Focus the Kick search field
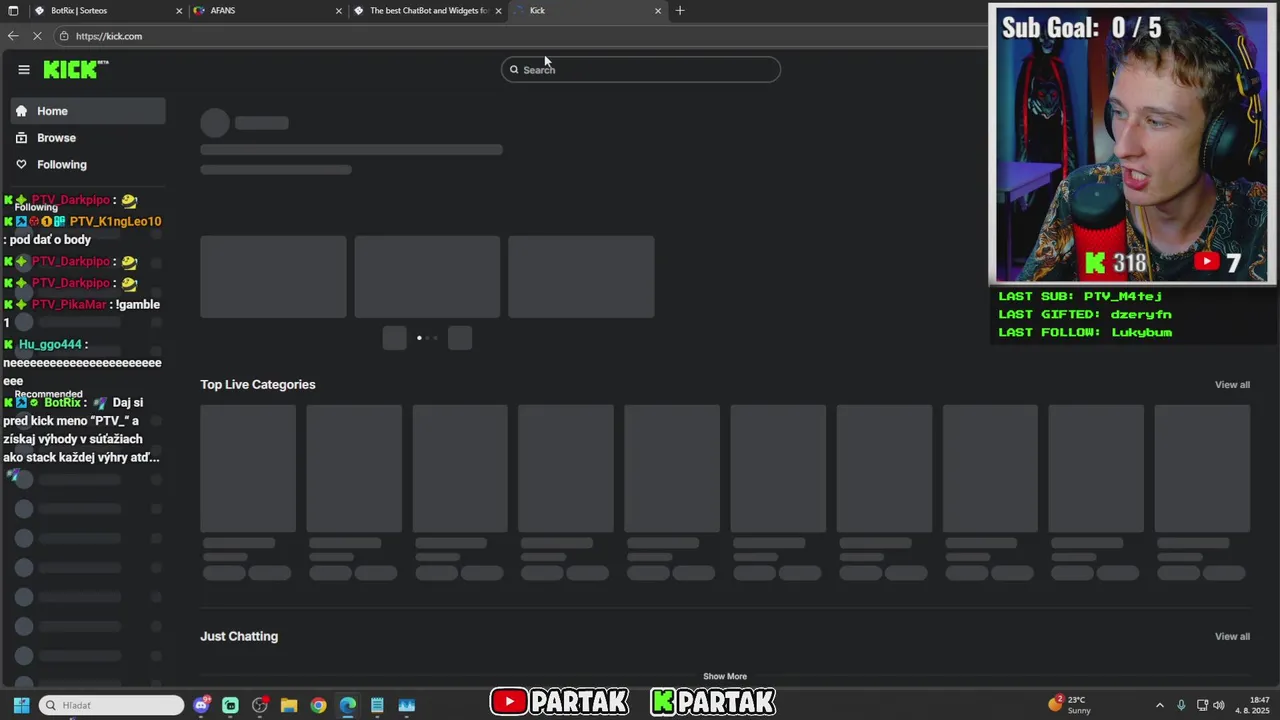The image size is (1280, 720). click(x=641, y=69)
